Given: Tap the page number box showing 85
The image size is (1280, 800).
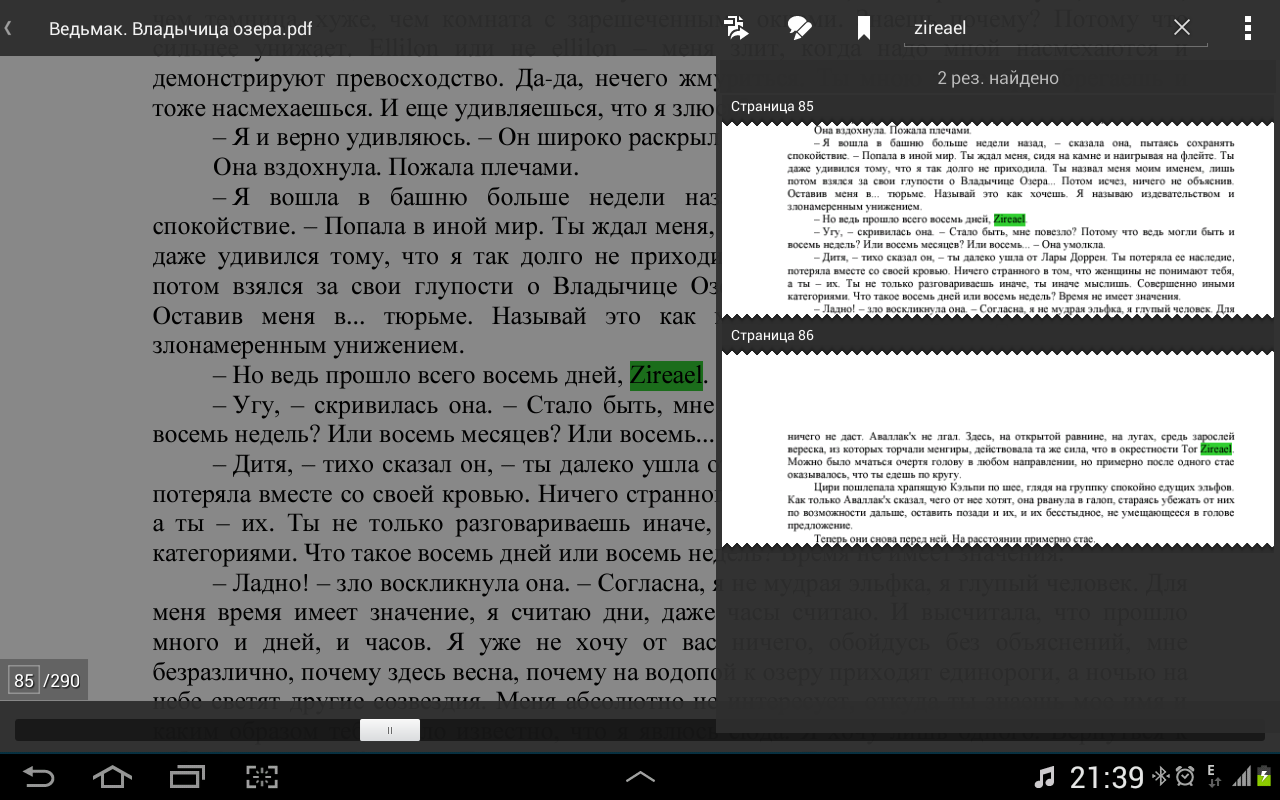Looking at the screenshot, I should coord(24,681).
